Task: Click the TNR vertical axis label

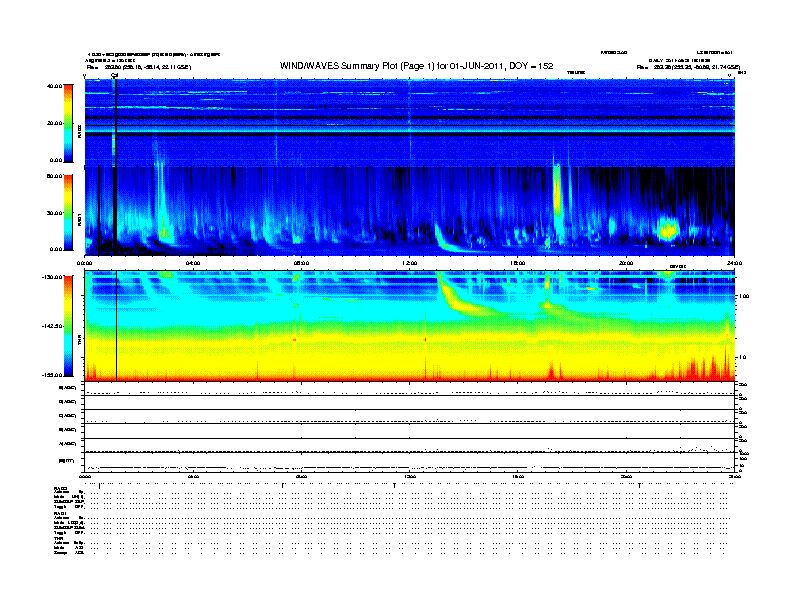Action: (x=79, y=341)
